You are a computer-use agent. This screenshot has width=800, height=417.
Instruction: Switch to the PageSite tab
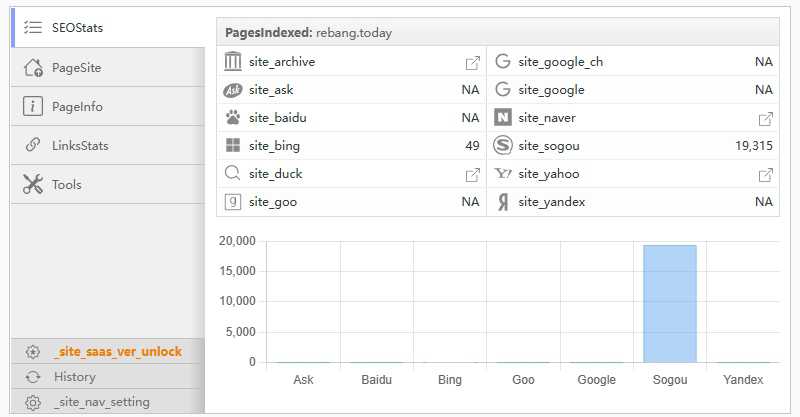77,68
